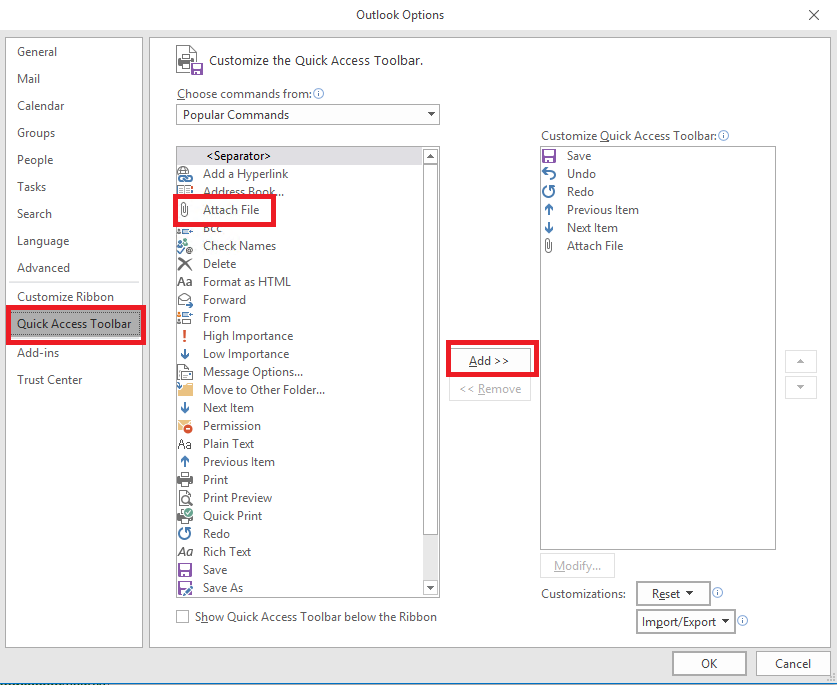
Task: Switch to Tasks options
Action: click(31, 187)
